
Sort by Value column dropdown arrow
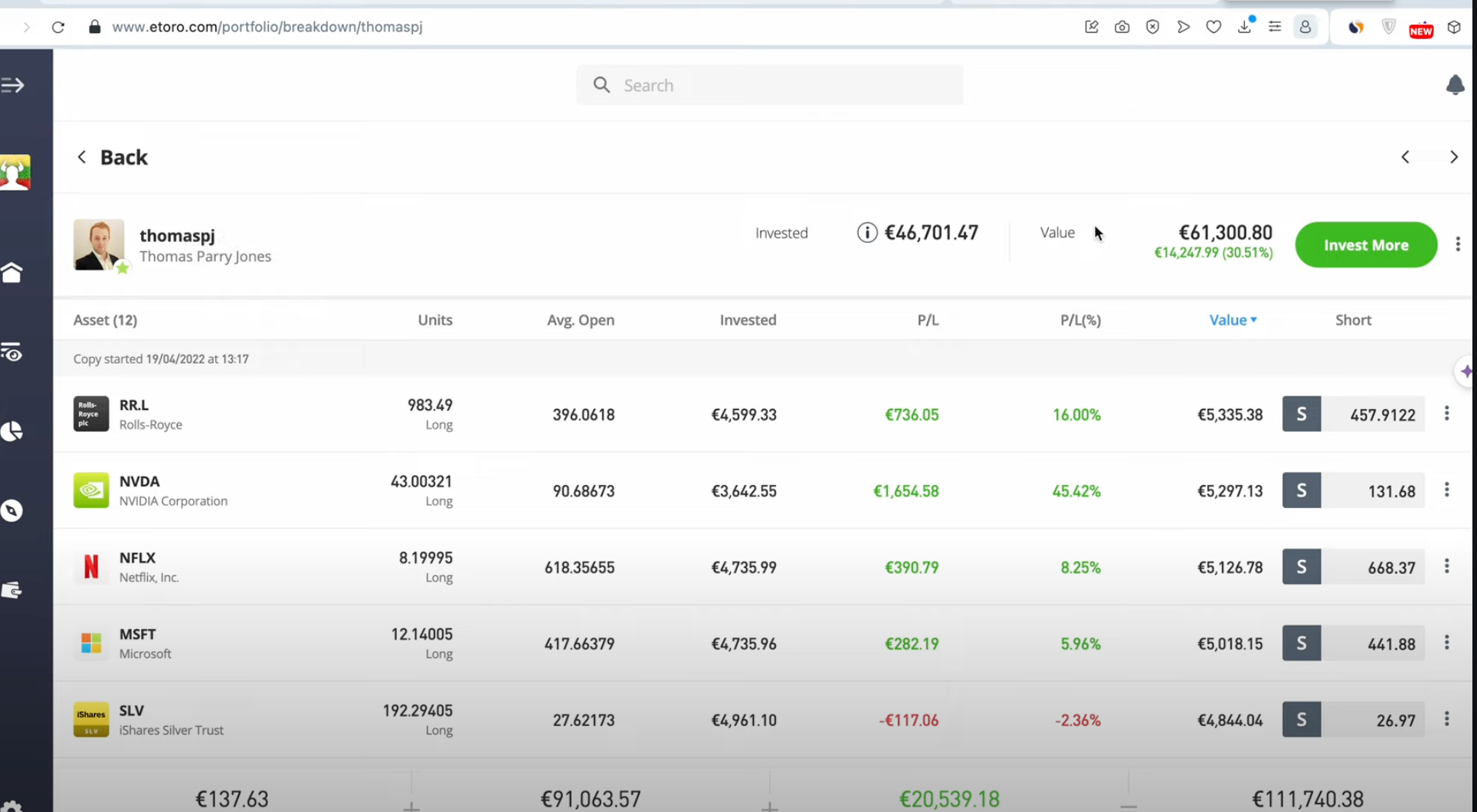pos(1254,320)
